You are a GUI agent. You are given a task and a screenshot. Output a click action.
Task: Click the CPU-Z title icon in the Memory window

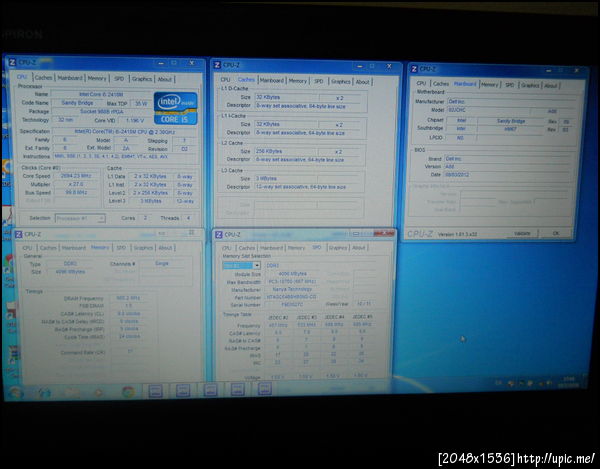18,234
